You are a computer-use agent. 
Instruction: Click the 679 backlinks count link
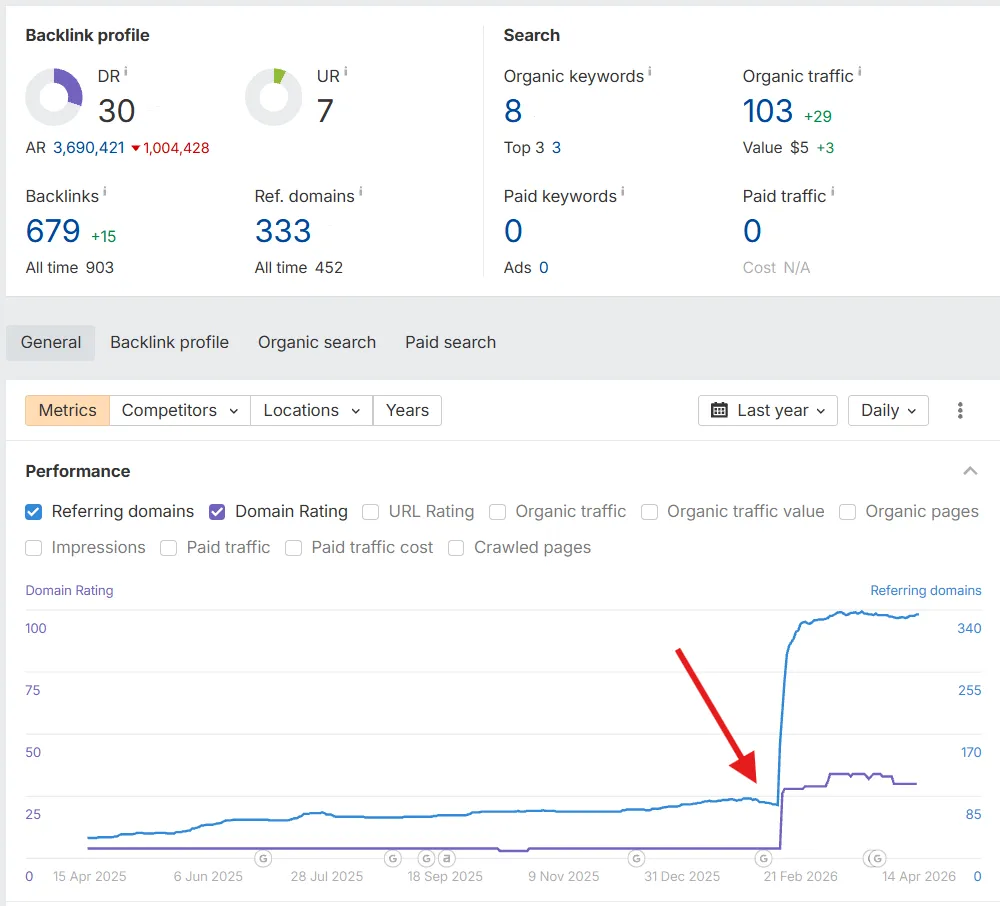(x=53, y=232)
